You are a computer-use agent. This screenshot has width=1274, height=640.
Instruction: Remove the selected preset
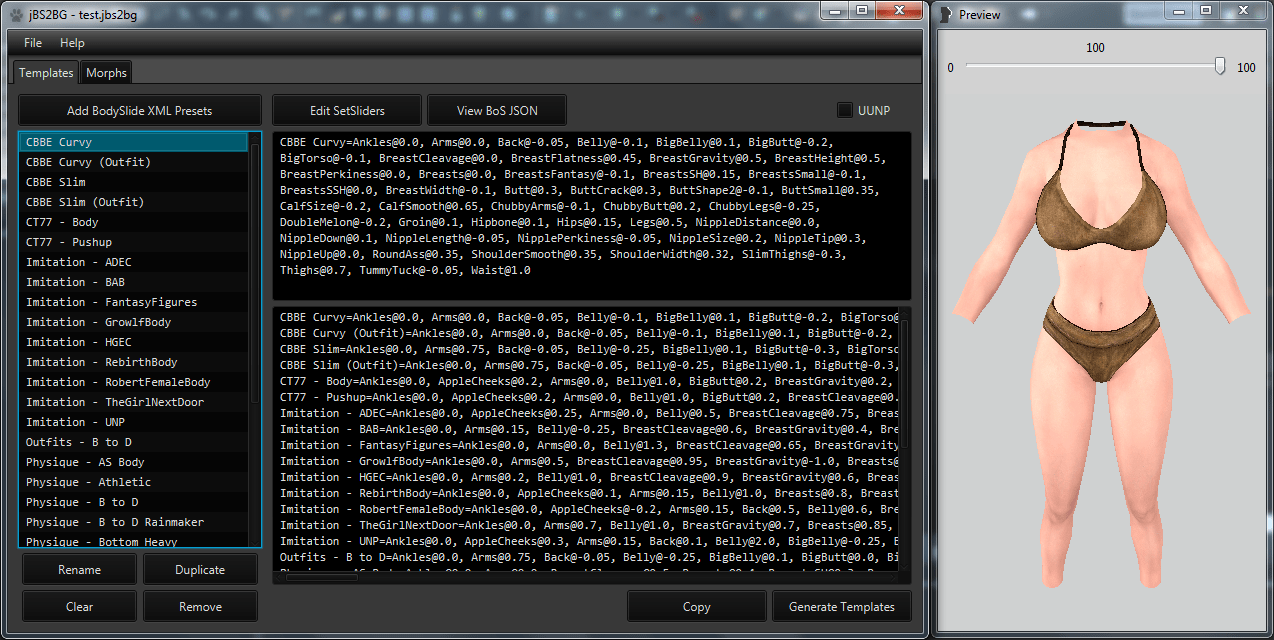200,606
